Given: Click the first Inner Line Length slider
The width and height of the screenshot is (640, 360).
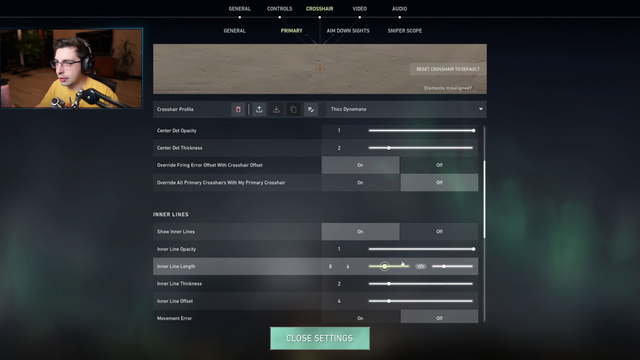Looking at the screenshot, I should 389,267.
